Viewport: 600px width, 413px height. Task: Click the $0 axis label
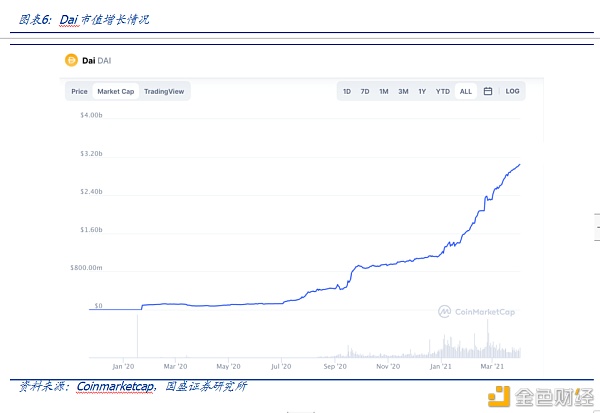click(98, 305)
